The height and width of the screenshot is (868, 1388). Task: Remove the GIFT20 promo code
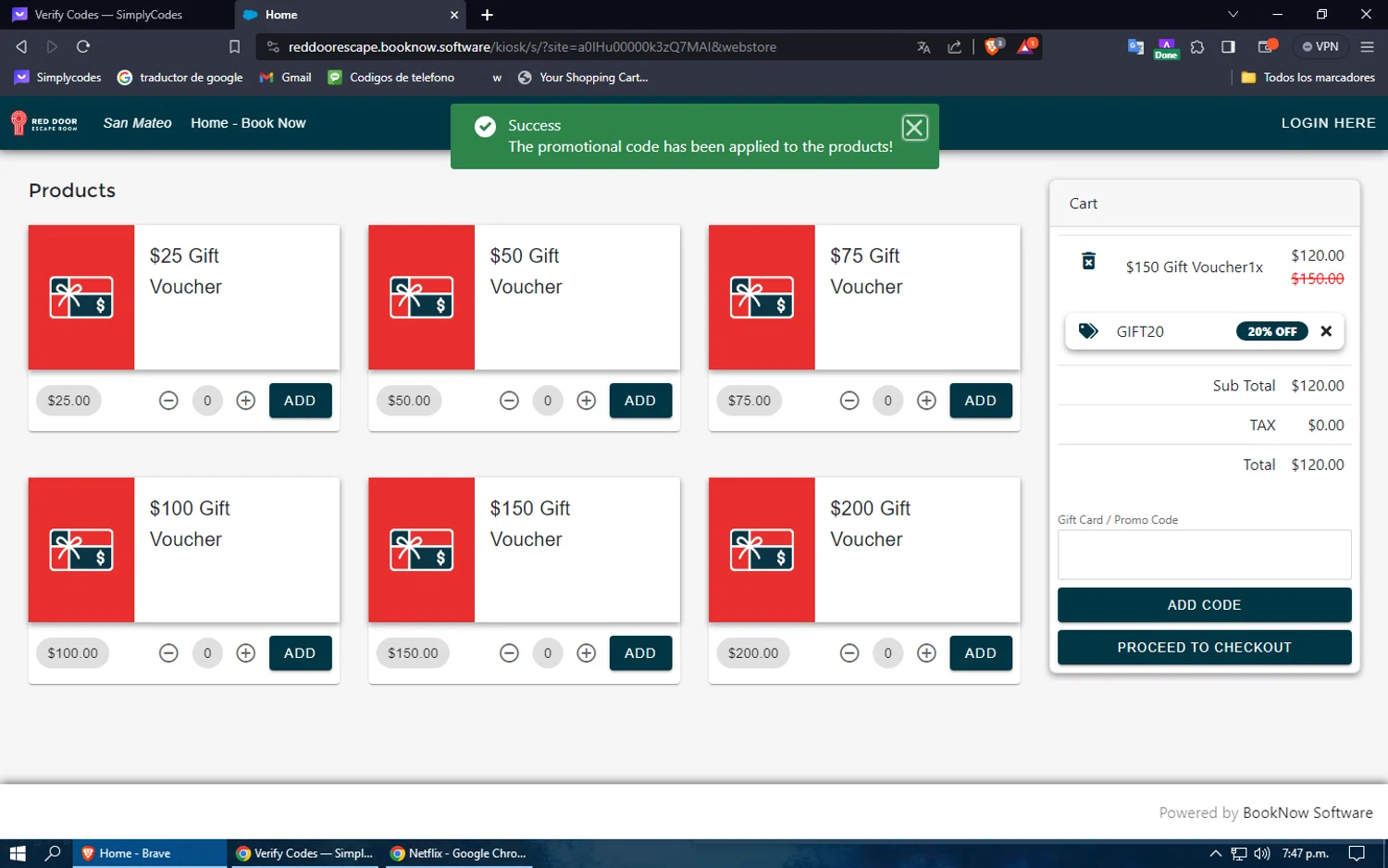pyautogui.click(x=1326, y=331)
